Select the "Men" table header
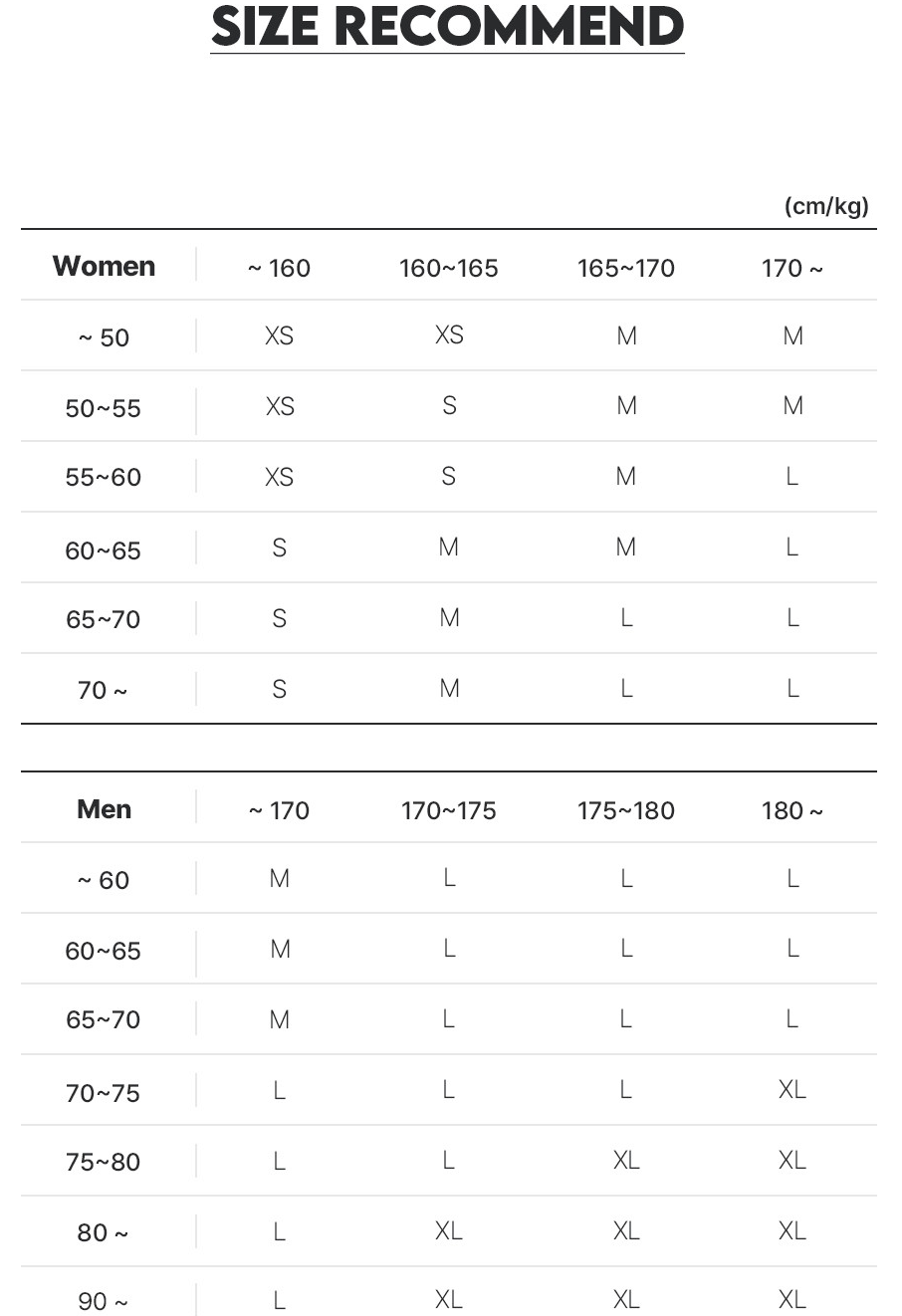Screen dimensions: 902x1316 104,809
